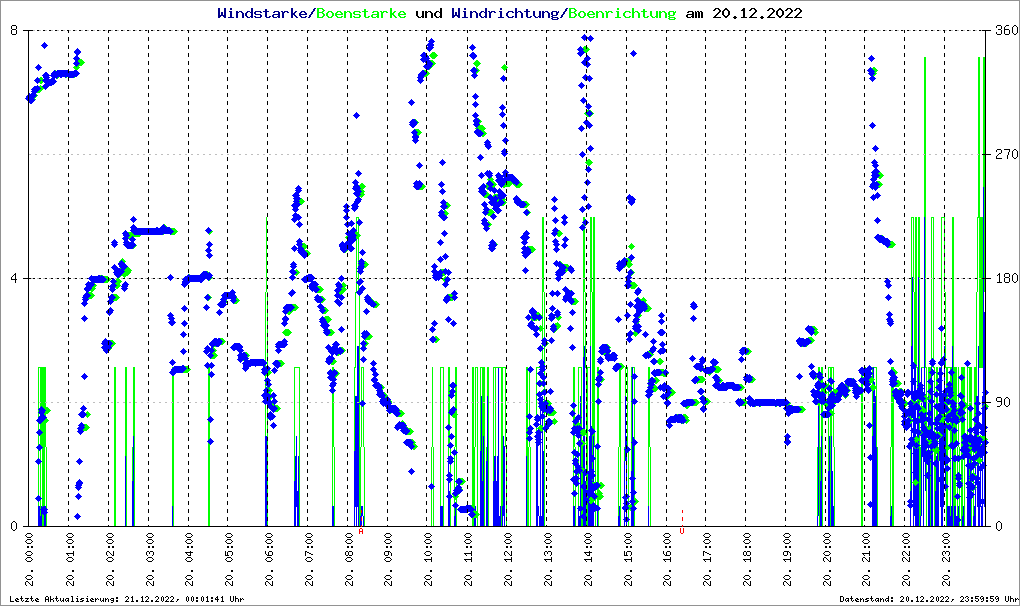Image resolution: width=1020 pixels, height=606 pixels.
Task: Click the red 'A' sunrise marker
Action: [361, 531]
